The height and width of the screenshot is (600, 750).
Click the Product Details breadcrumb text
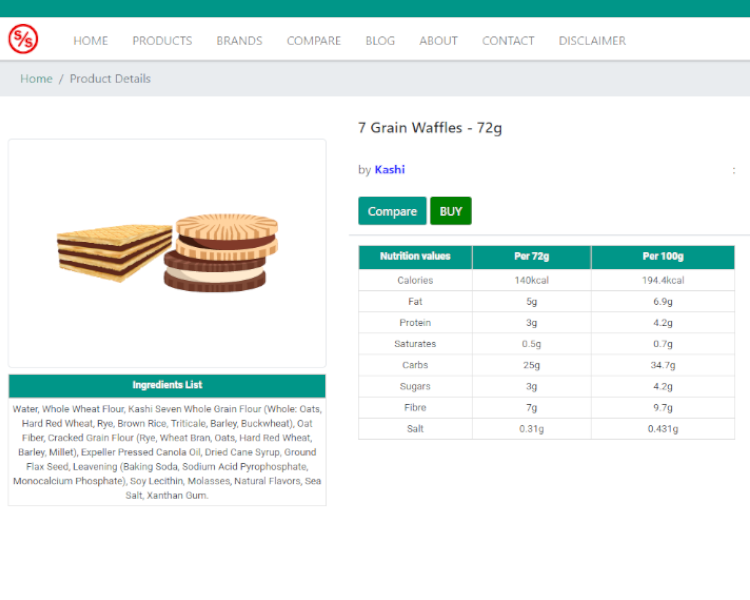(x=110, y=78)
